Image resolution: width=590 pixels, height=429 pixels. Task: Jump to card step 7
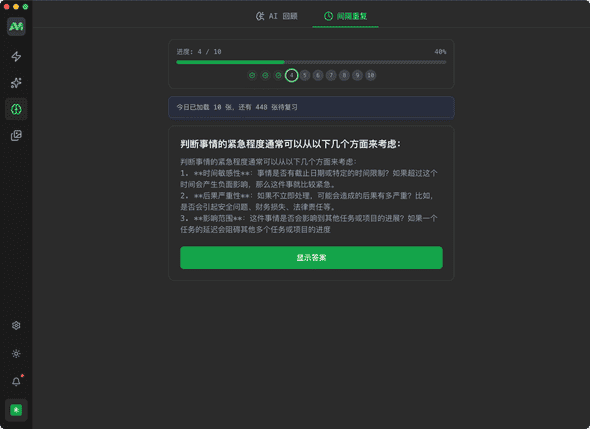331,76
